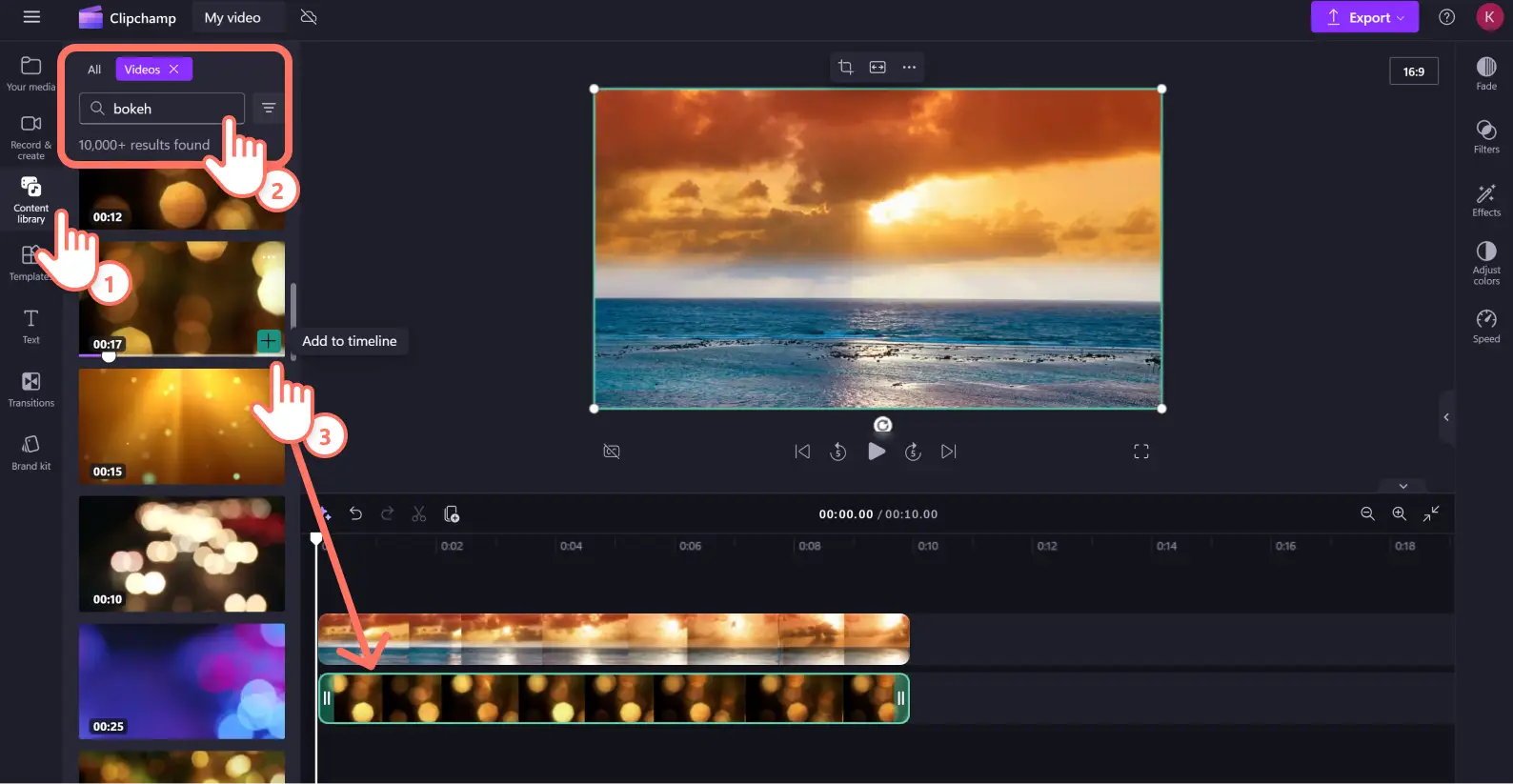The image size is (1513, 784).
Task: Open the Export dropdown
Action: [1364, 17]
